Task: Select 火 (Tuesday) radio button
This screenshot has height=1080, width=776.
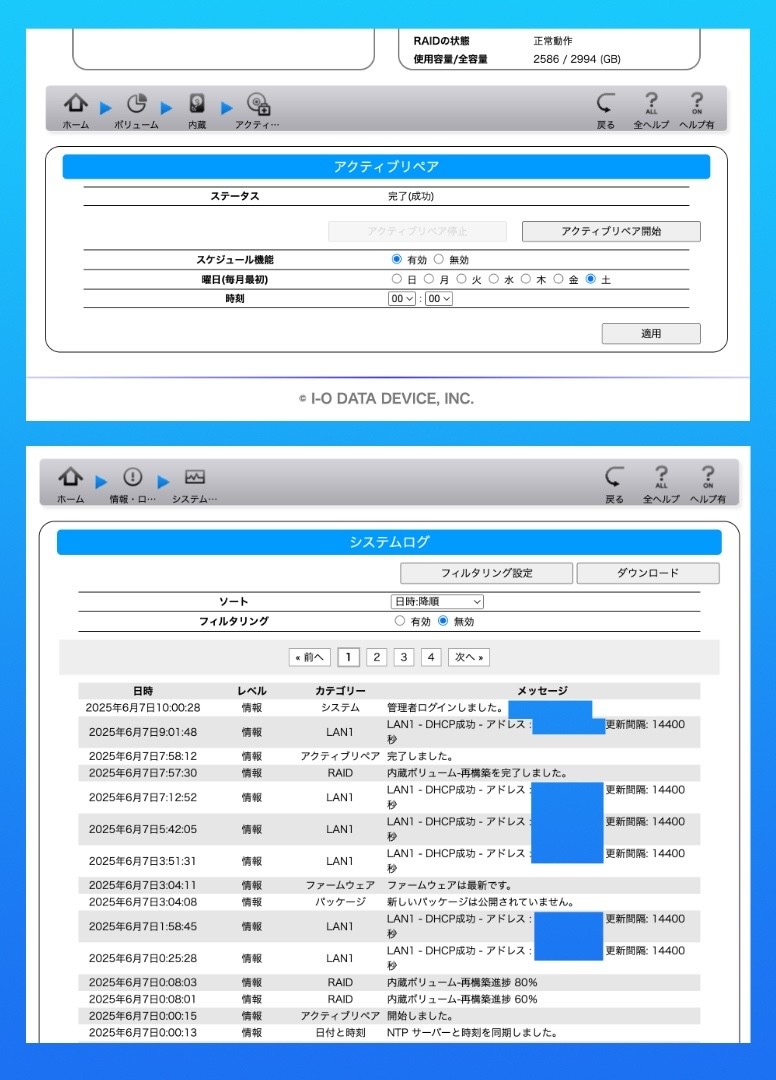Action: click(461, 279)
